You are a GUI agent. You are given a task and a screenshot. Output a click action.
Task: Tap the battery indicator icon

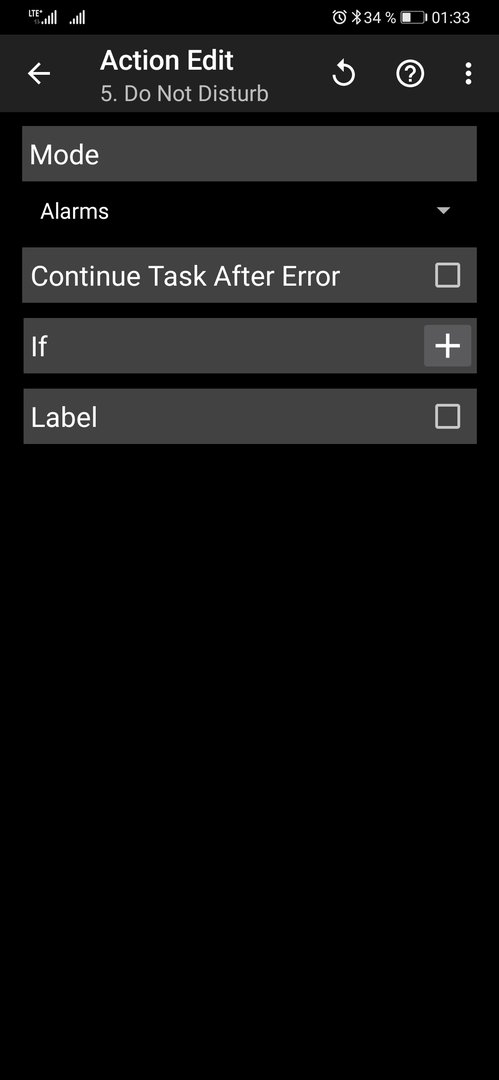click(414, 17)
